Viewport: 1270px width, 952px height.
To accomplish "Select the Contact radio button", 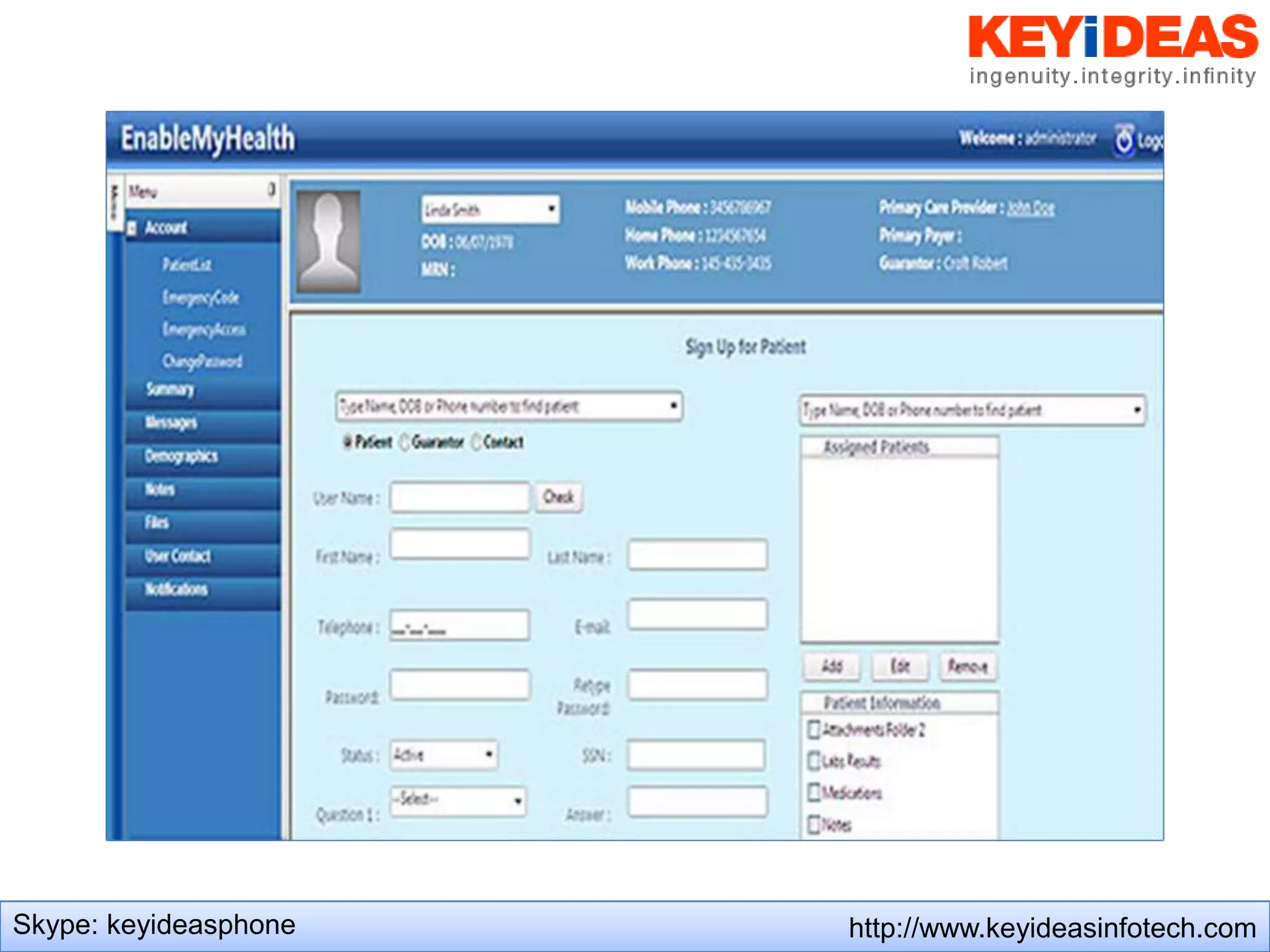I will pyautogui.click(x=476, y=442).
